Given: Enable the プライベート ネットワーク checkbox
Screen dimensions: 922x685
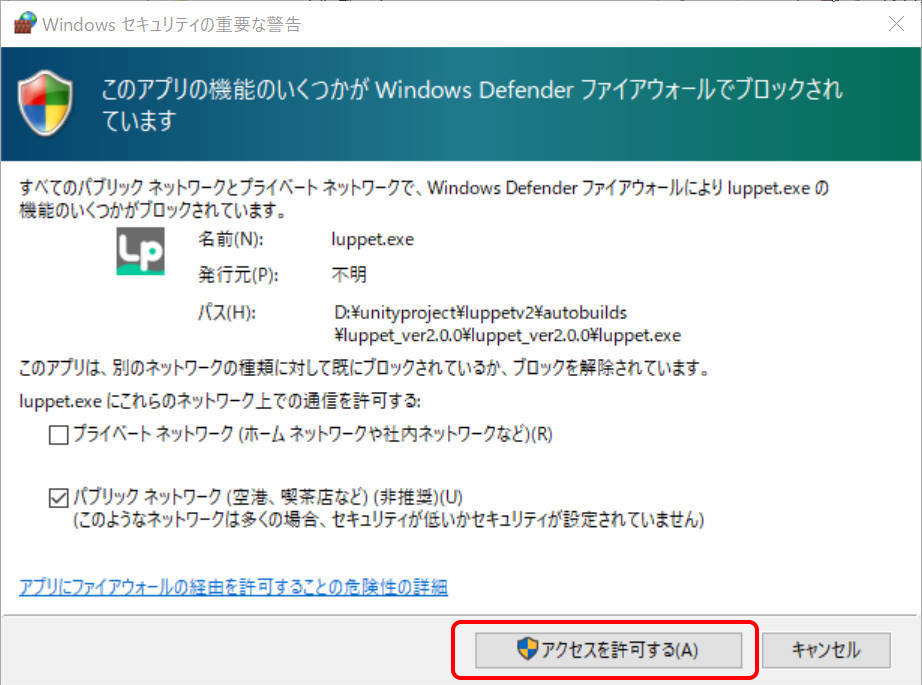Looking at the screenshot, I should pyautogui.click(x=59, y=435).
